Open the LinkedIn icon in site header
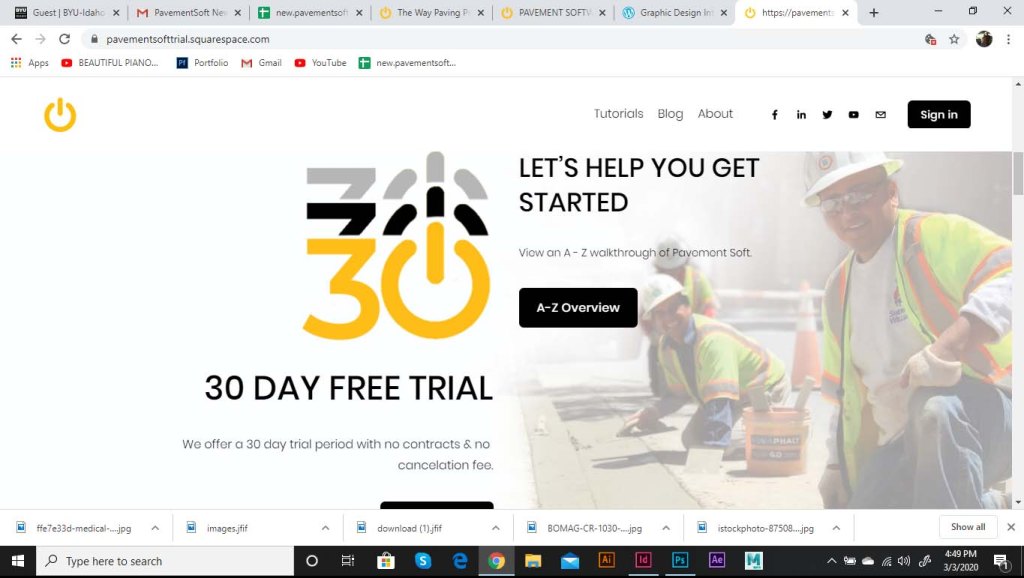Image resolution: width=1024 pixels, height=578 pixels. tap(801, 115)
